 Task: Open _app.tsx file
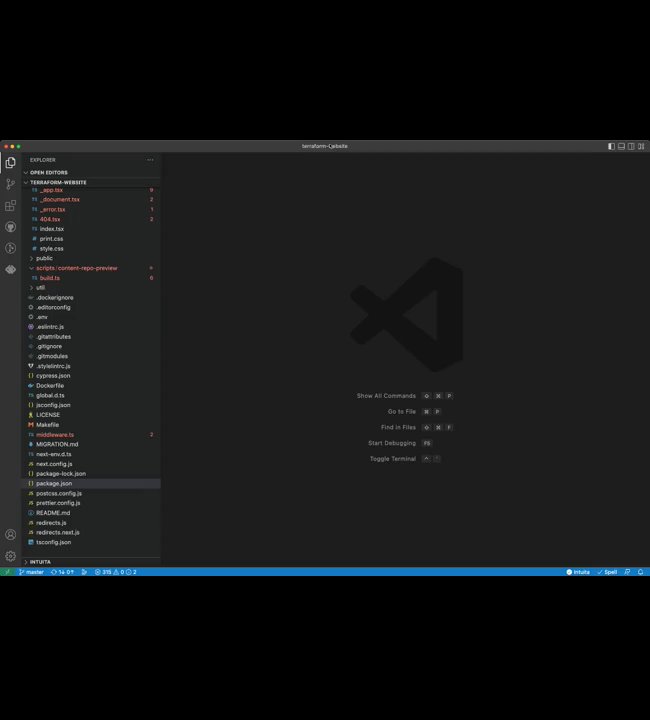[x=91, y=190]
